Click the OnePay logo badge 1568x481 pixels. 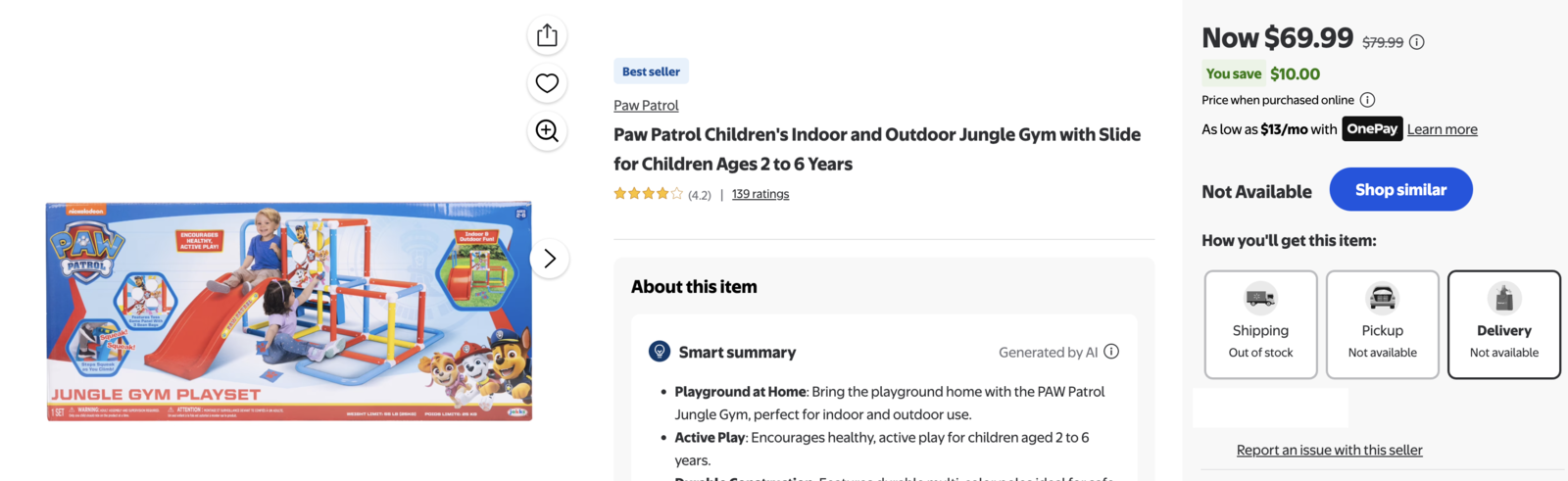1372,129
